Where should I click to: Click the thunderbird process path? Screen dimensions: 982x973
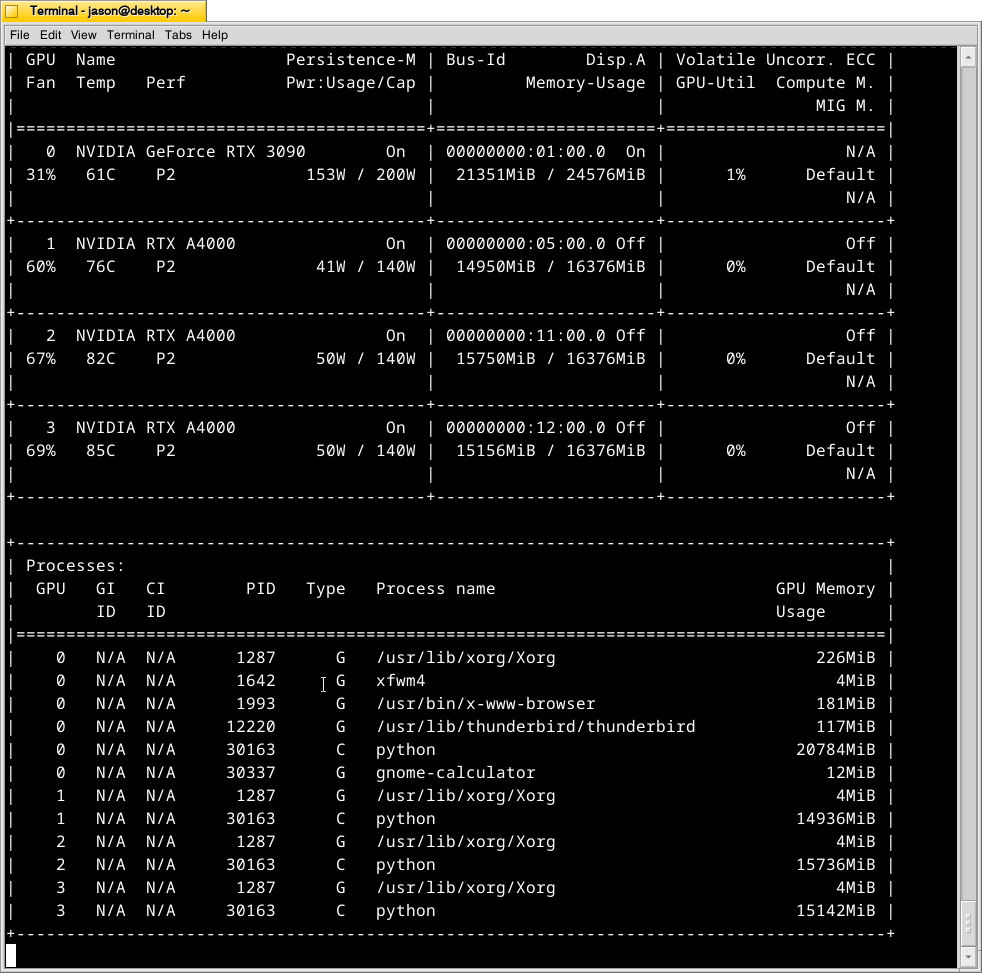click(536, 726)
